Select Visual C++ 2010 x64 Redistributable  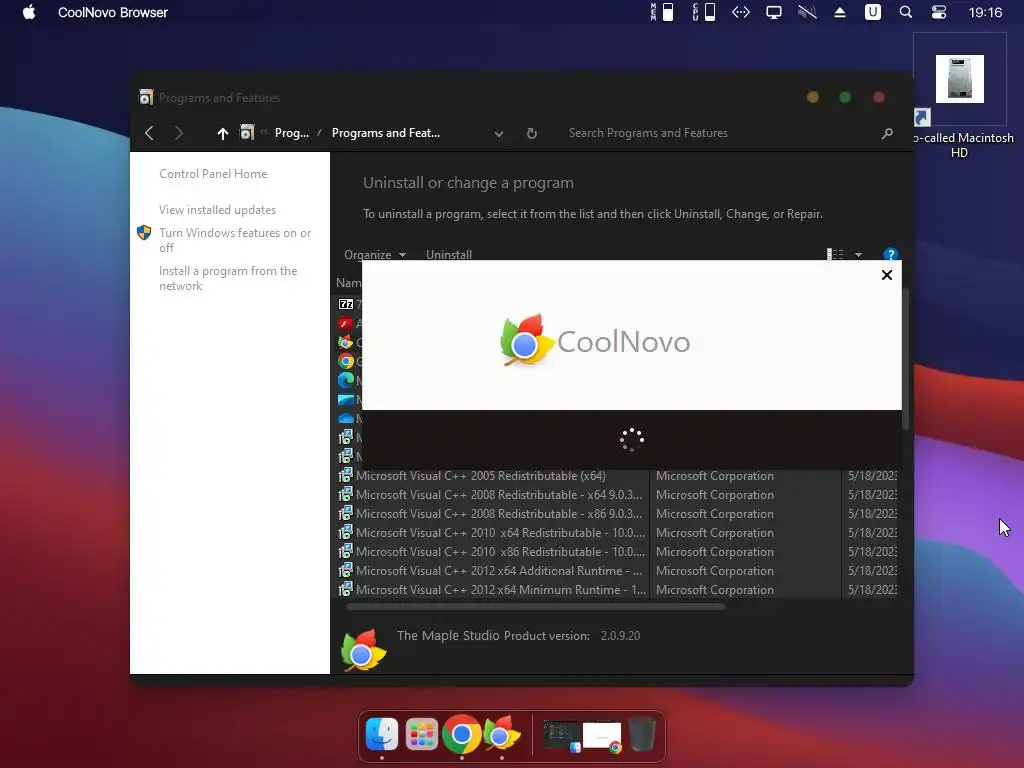tap(491, 533)
